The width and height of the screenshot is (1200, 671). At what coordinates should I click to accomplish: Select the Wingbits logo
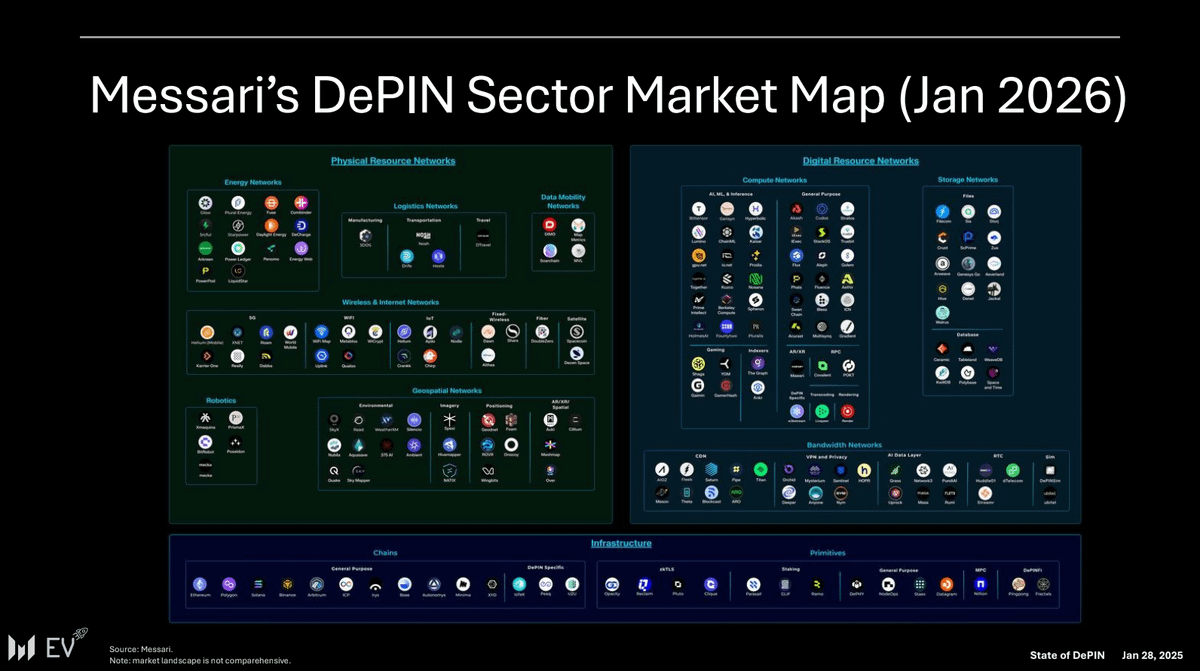click(x=489, y=469)
